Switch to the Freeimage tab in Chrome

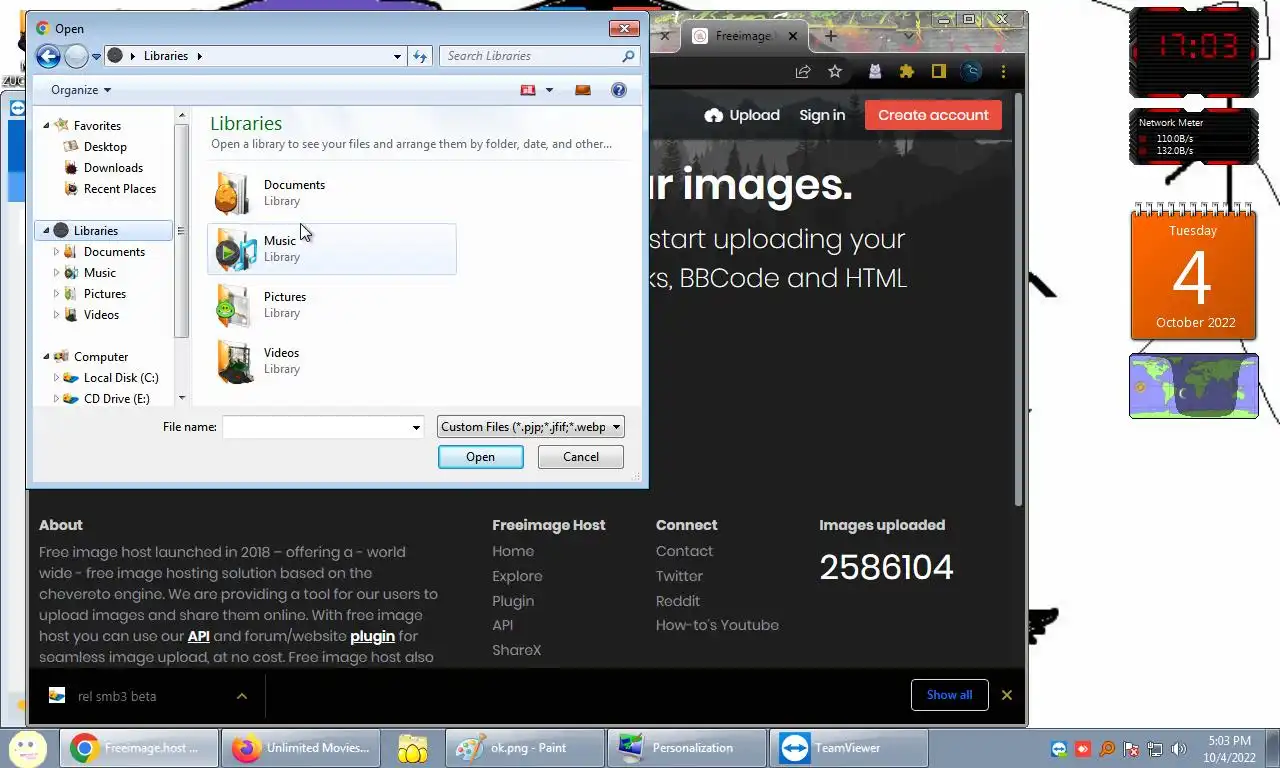(x=743, y=36)
